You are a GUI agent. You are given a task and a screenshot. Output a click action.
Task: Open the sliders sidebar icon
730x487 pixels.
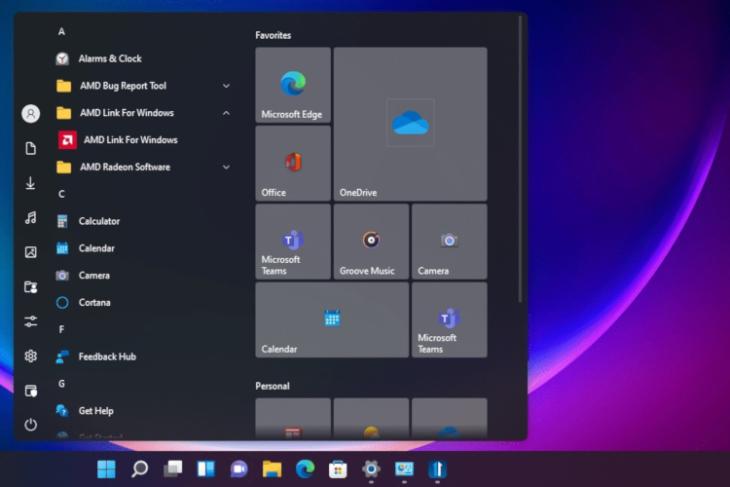[x=31, y=321]
